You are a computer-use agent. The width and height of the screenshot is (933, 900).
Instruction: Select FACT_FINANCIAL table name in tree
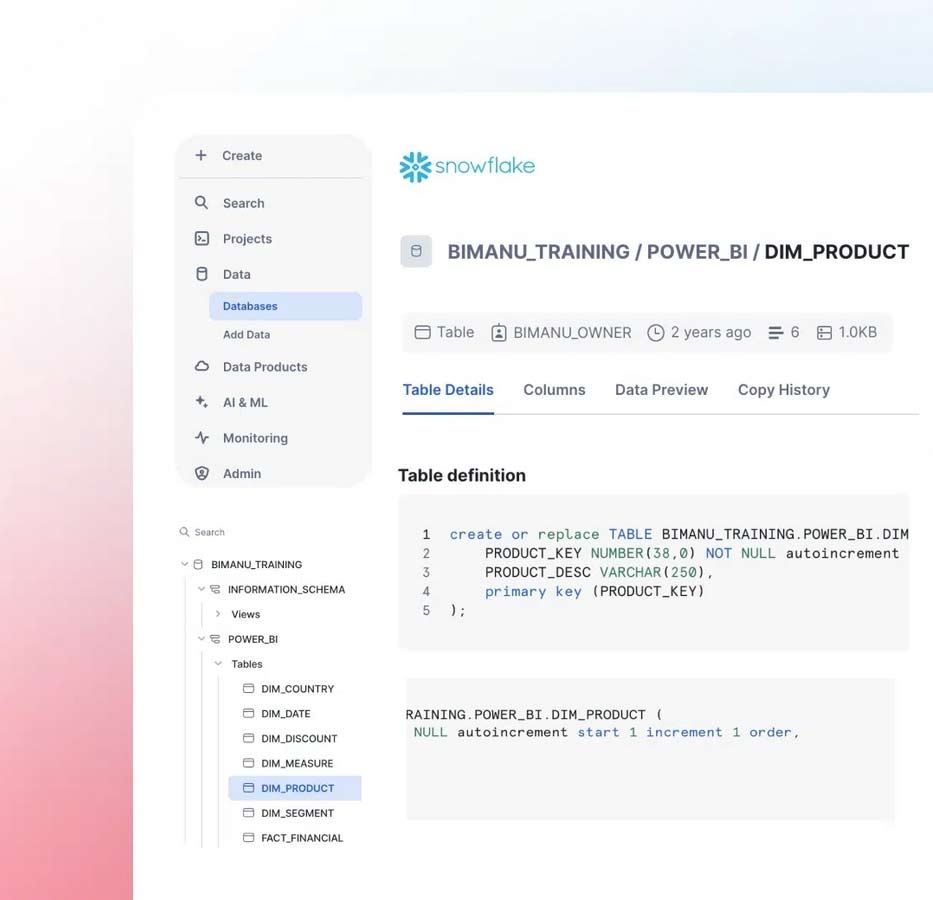tap(302, 838)
